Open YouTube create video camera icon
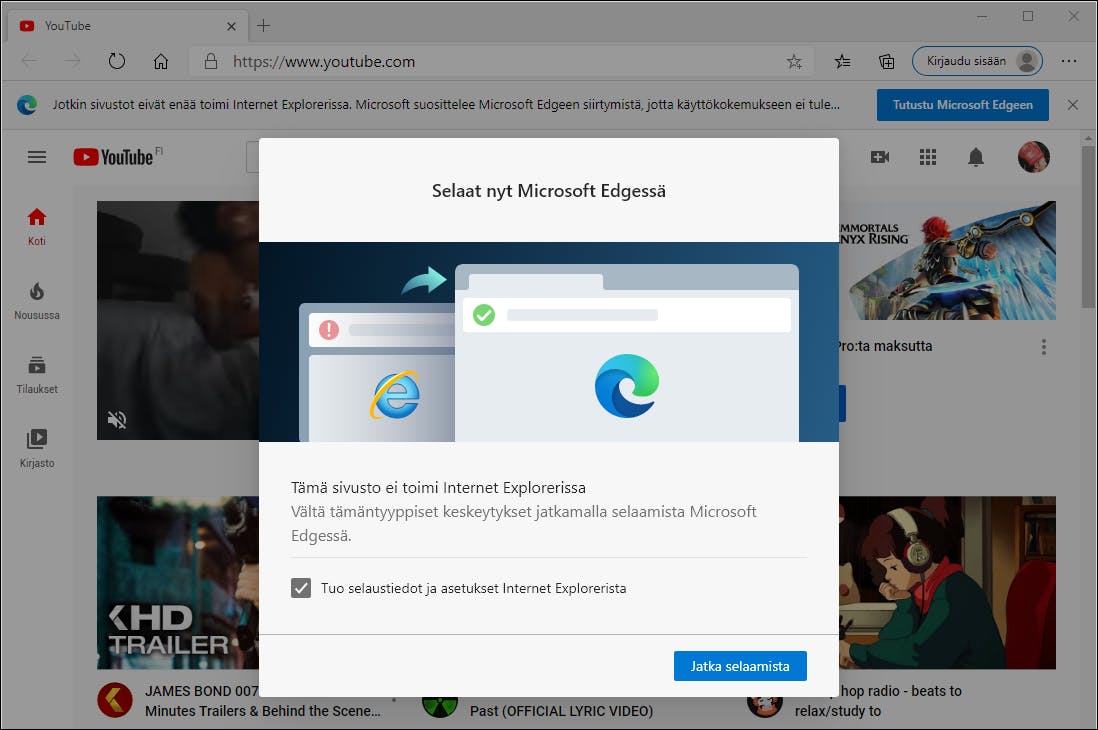 pos(880,157)
